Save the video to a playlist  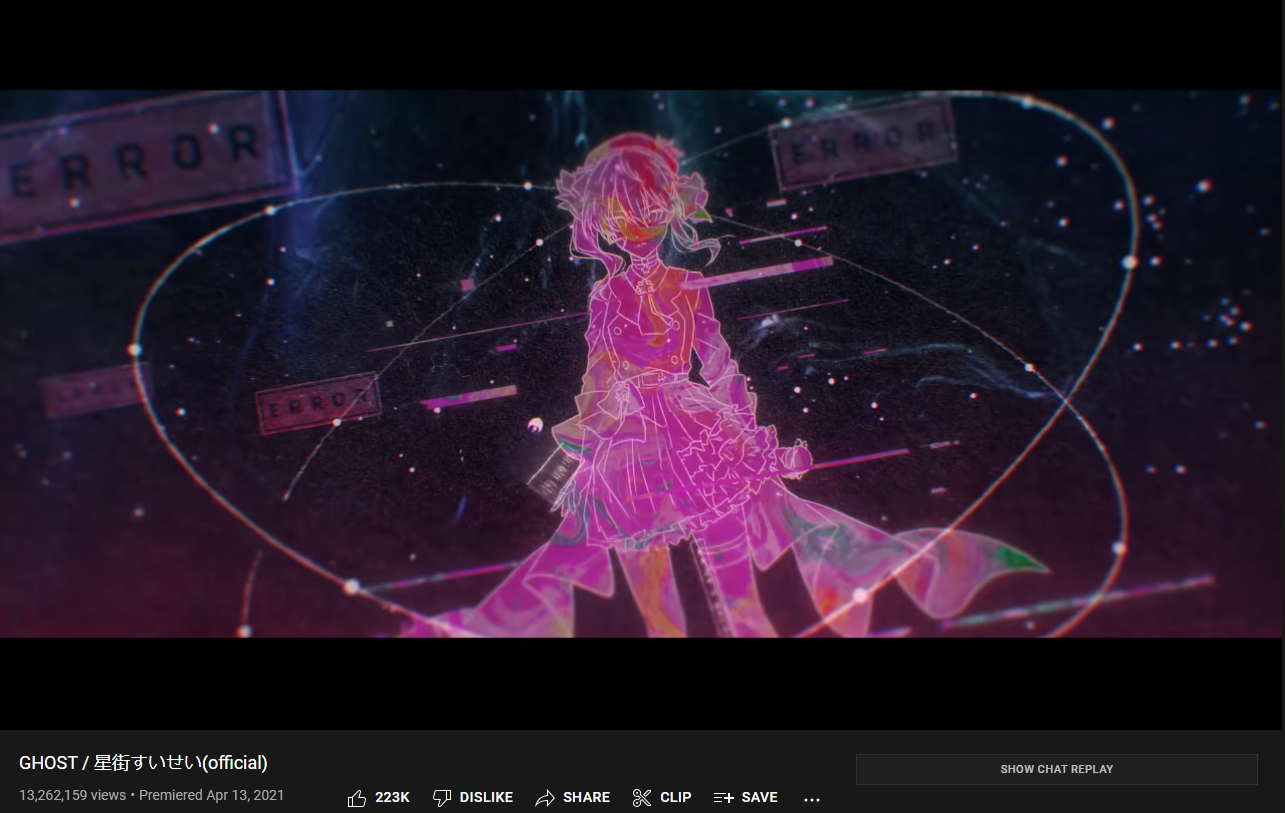pos(745,798)
